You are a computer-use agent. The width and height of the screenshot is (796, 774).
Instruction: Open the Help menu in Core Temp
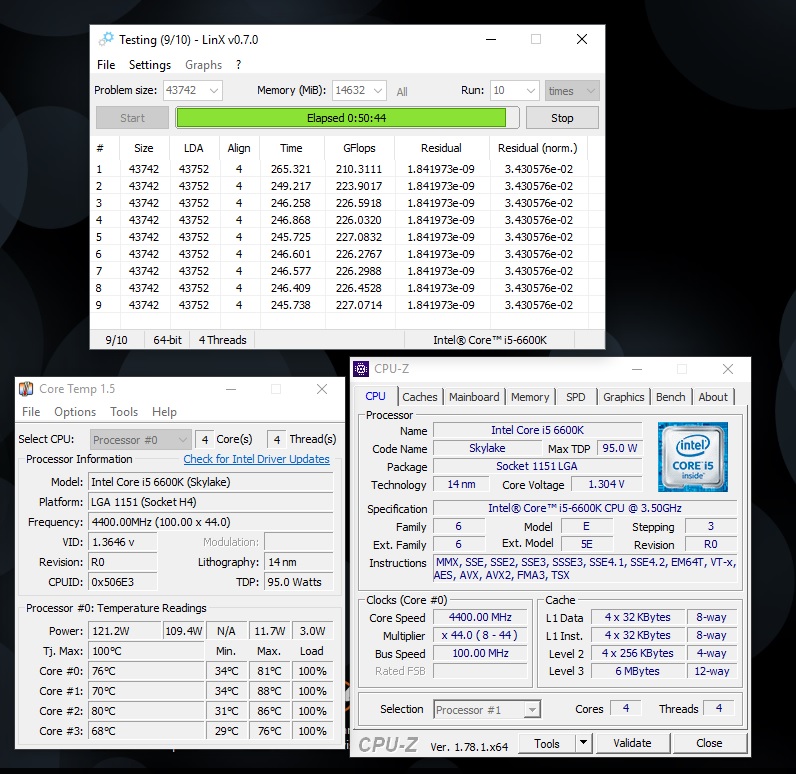[164, 412]
